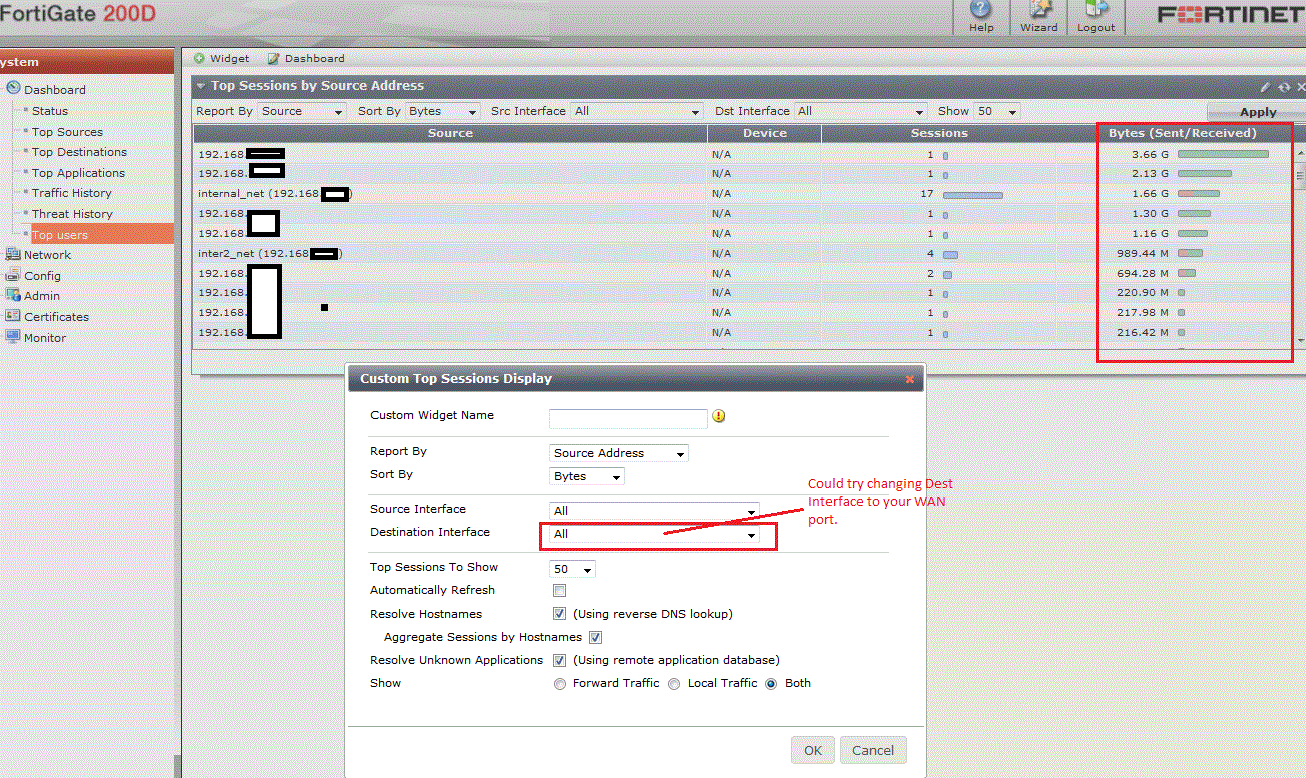This screenshot has width=1306, height=778.
Task: Click the yellow warning icon beside Custom Widget Name
Action: tap(718, 416)
